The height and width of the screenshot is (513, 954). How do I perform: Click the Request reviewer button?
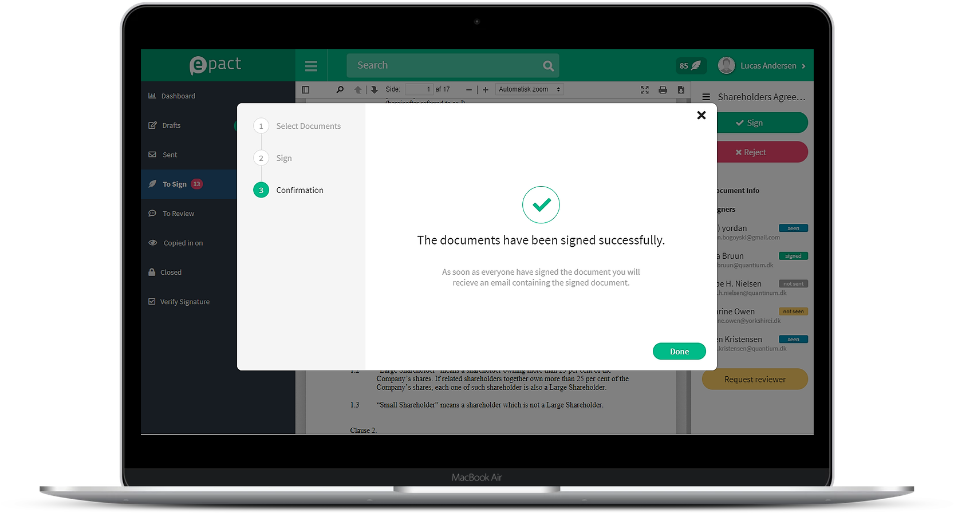click(x=755, y=379)
